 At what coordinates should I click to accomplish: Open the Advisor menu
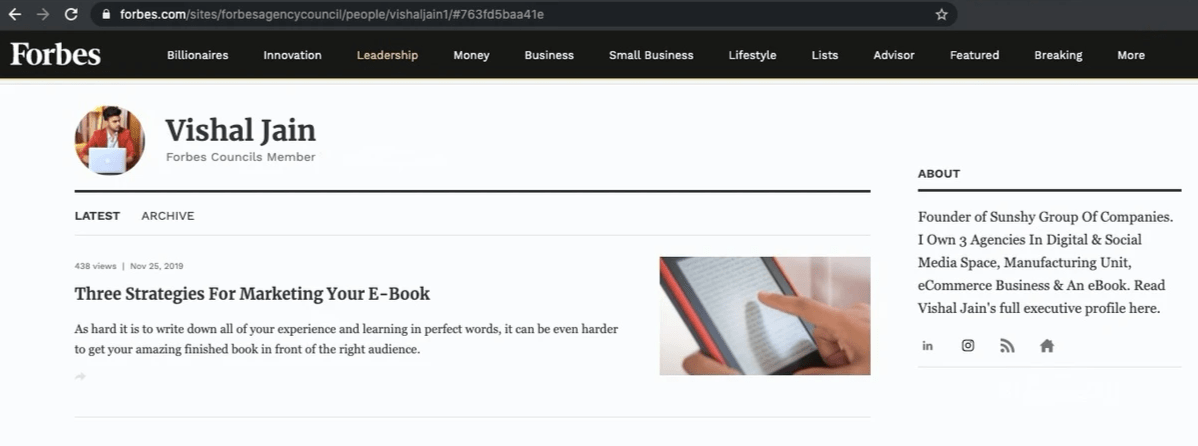[x=894, y=55]
